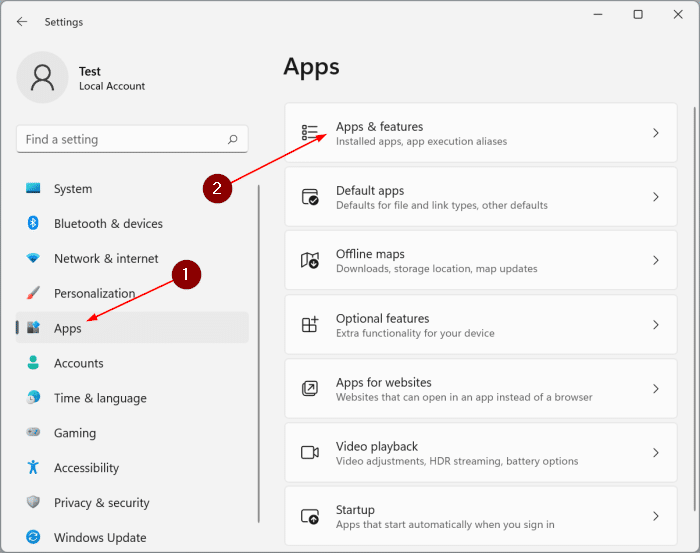Open Apps for websites page
The height and width of the screenshot is (553, 700).
[x=481, y=389]
